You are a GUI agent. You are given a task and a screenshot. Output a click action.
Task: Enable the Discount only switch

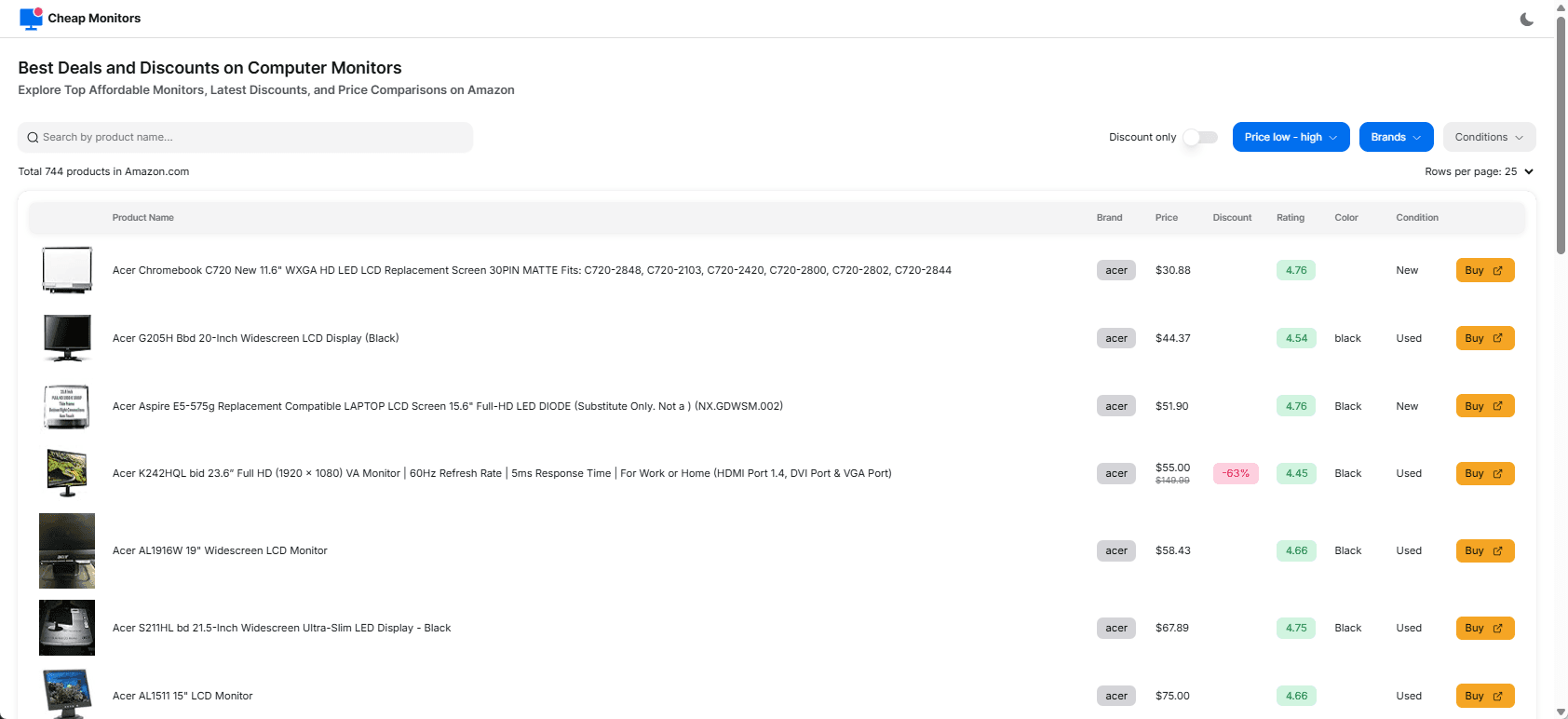click(1200, 137)
